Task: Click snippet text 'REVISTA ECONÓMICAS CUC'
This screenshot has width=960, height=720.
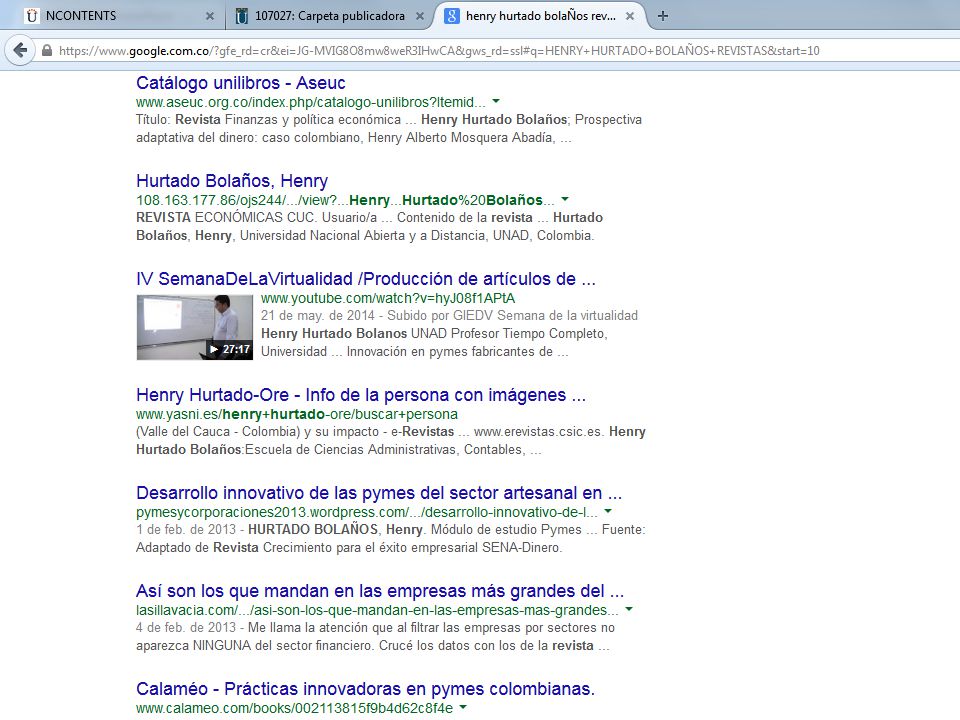Action: tap(225, 217)
